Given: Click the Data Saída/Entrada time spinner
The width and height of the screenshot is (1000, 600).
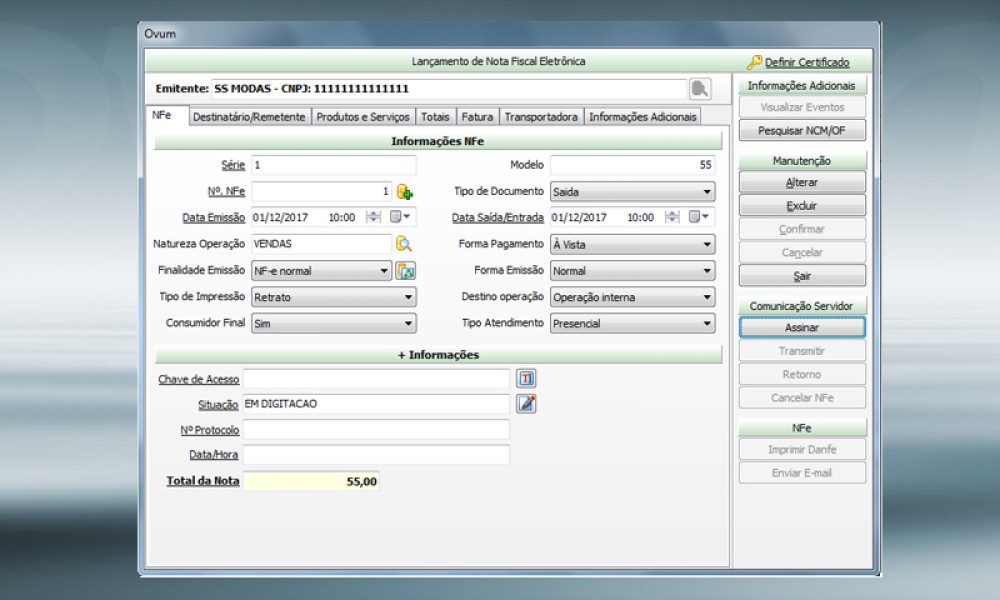Looking at the screenshot, I should [672, 217].
